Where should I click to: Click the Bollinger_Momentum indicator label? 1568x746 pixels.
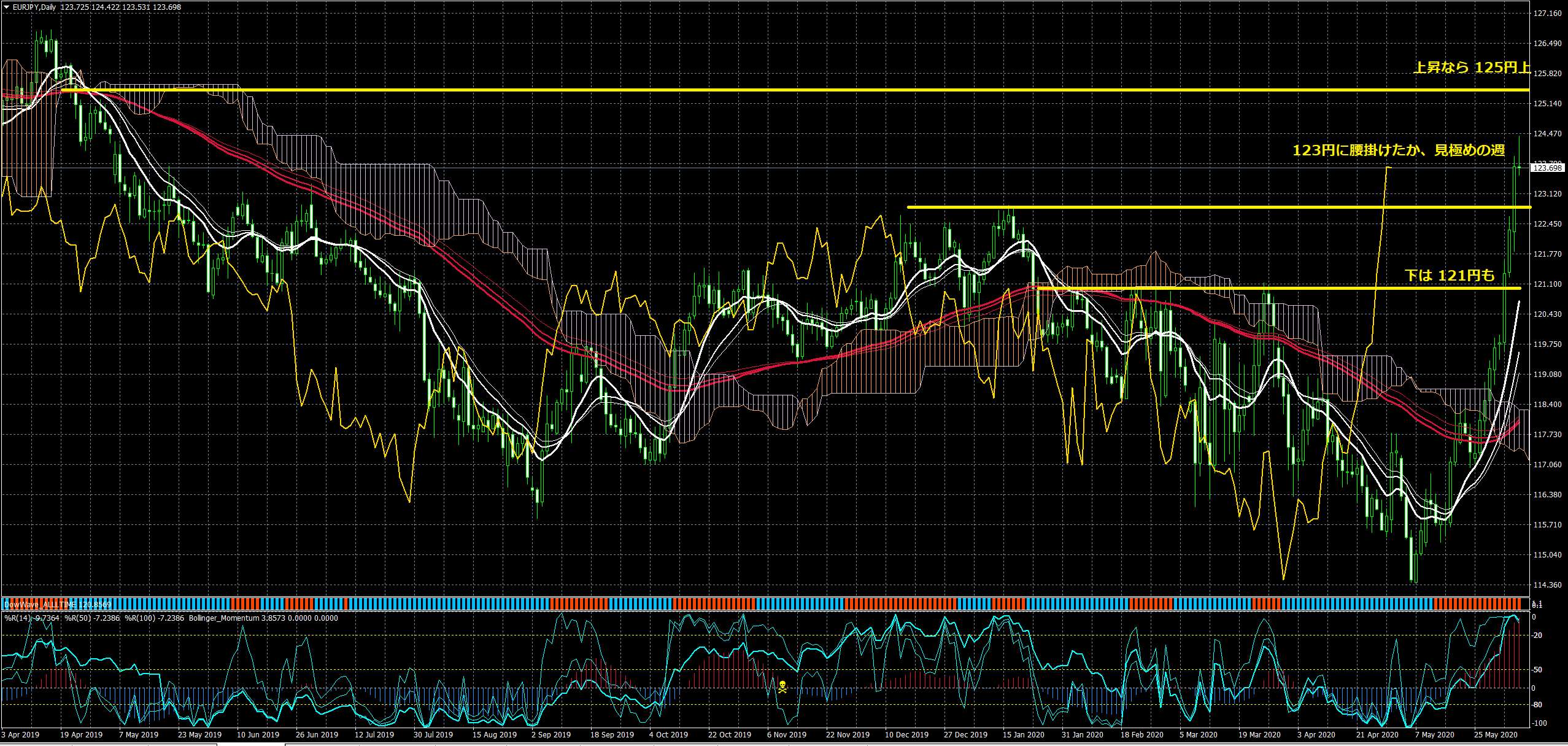coord(223,618)
